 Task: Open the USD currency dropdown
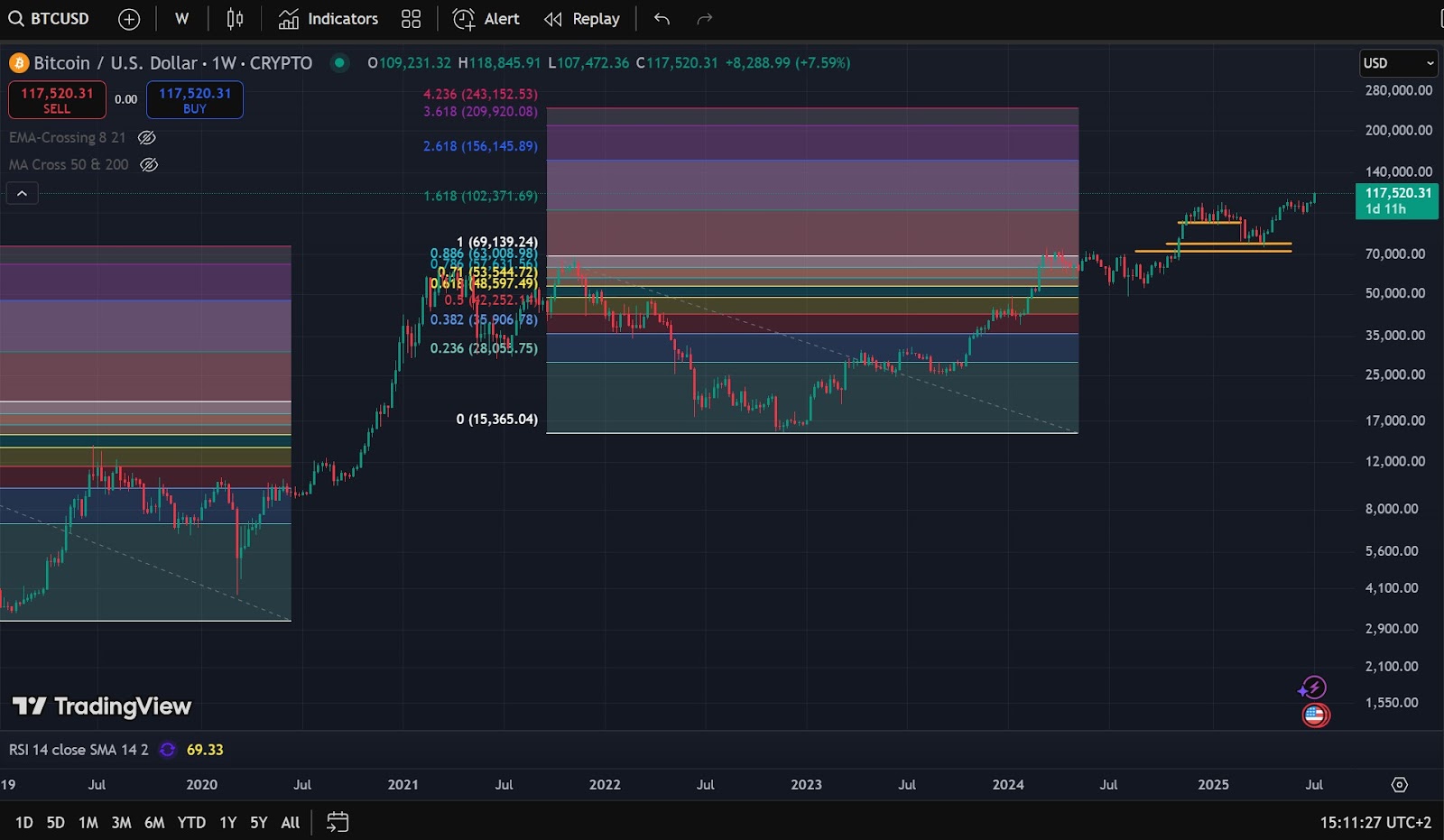tap(1398, 63)
